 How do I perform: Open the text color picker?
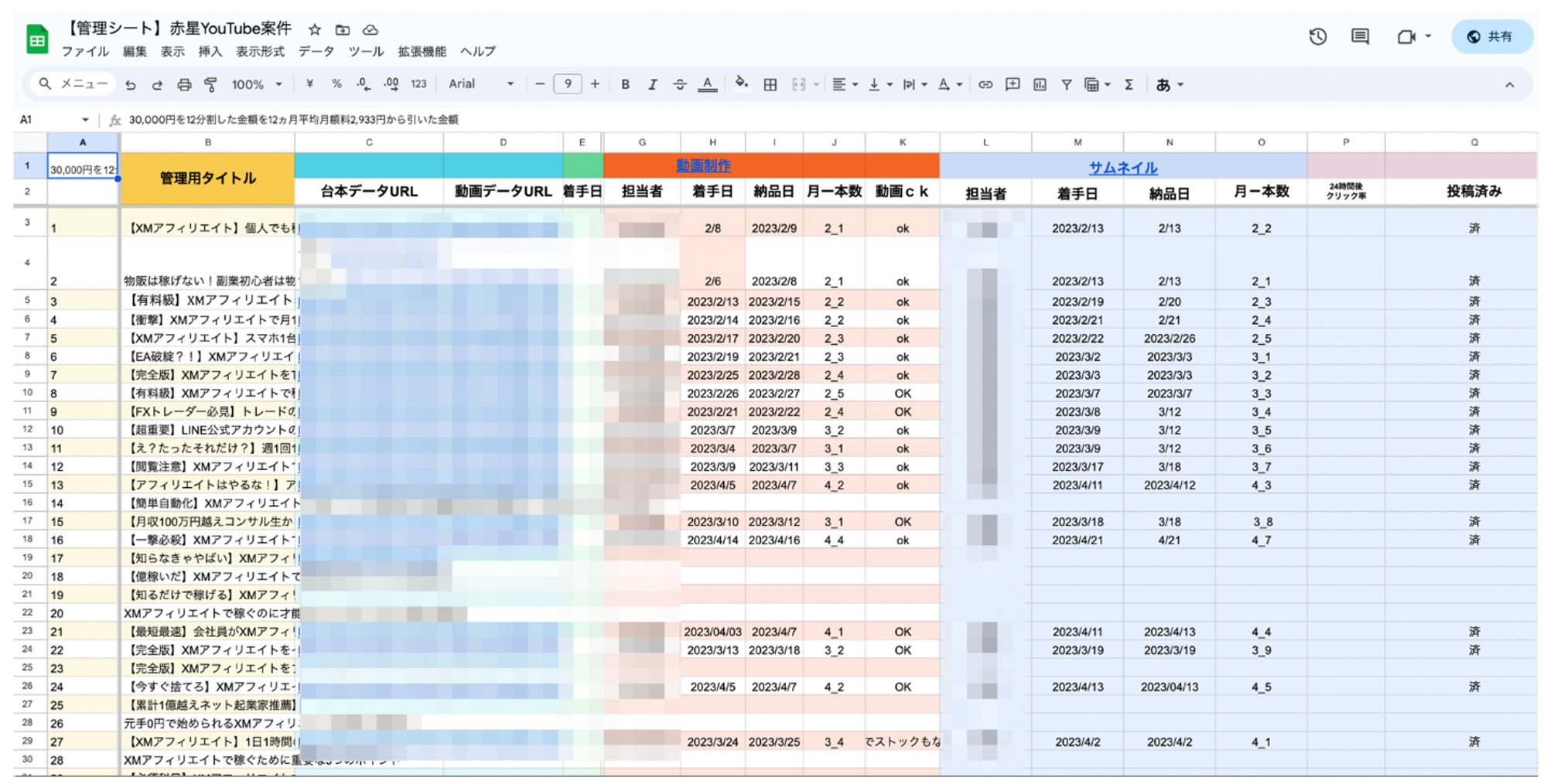[707, 85]
